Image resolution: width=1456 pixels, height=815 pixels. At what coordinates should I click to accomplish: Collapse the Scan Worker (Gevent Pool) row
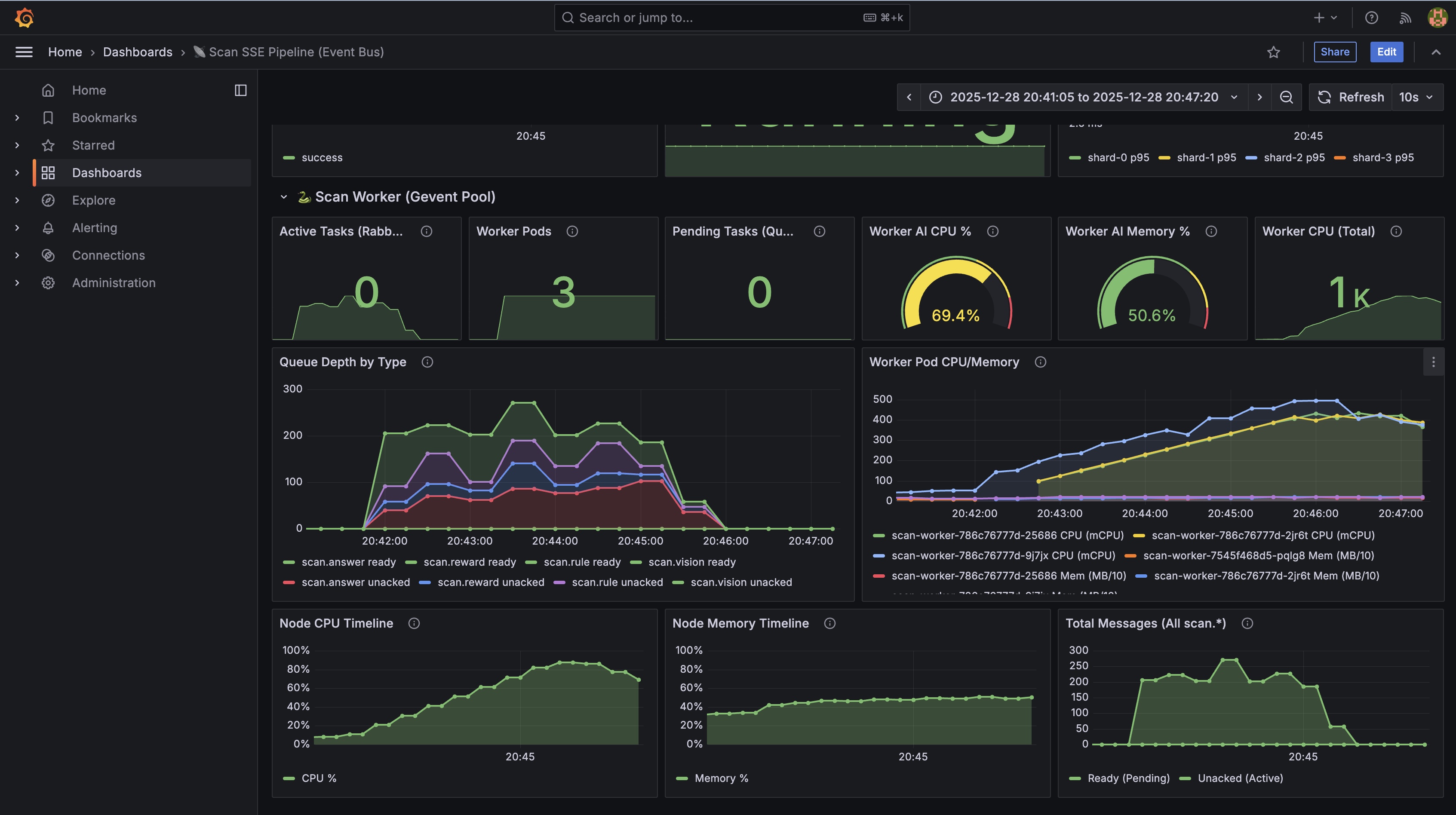284,197
